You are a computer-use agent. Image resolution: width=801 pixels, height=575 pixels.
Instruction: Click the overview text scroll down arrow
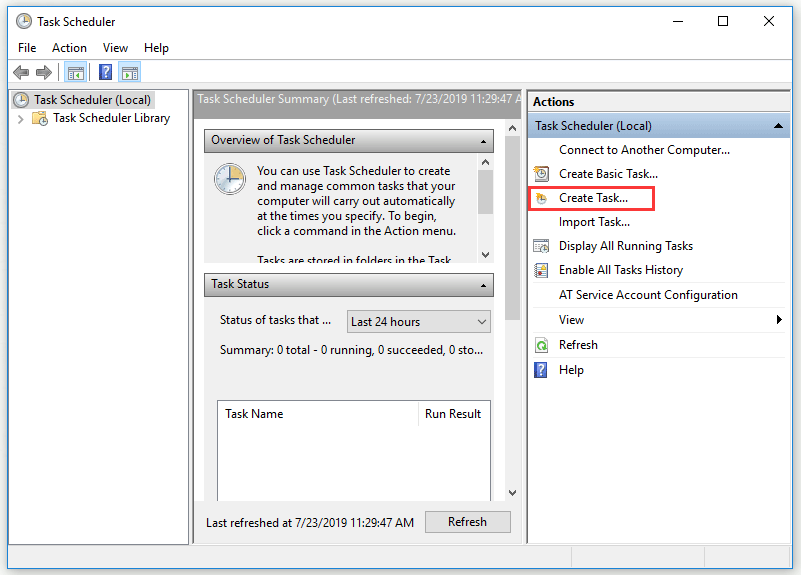coord(485,254)
